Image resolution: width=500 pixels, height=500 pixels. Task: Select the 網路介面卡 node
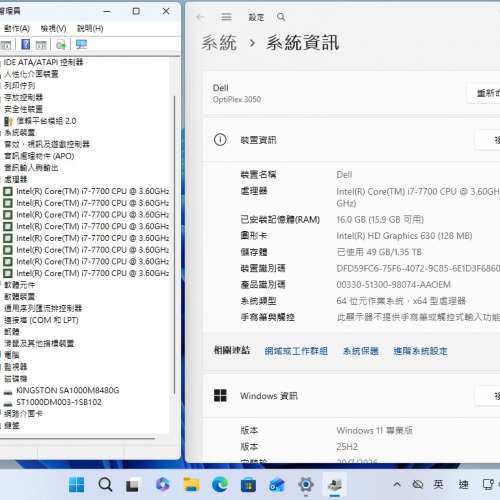coord(23,414)
